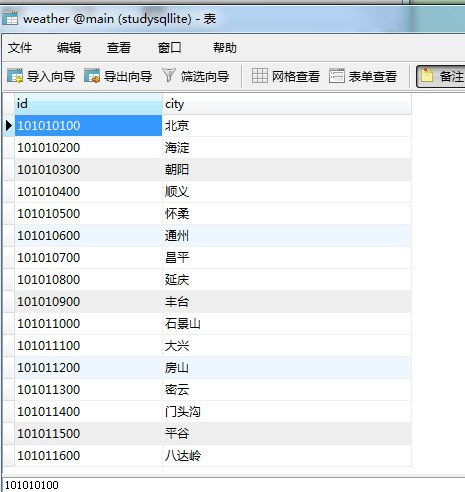This screenshot has height=492, width=465.
Task: Select the cell 101010200
Action: (x=88, y=148)
